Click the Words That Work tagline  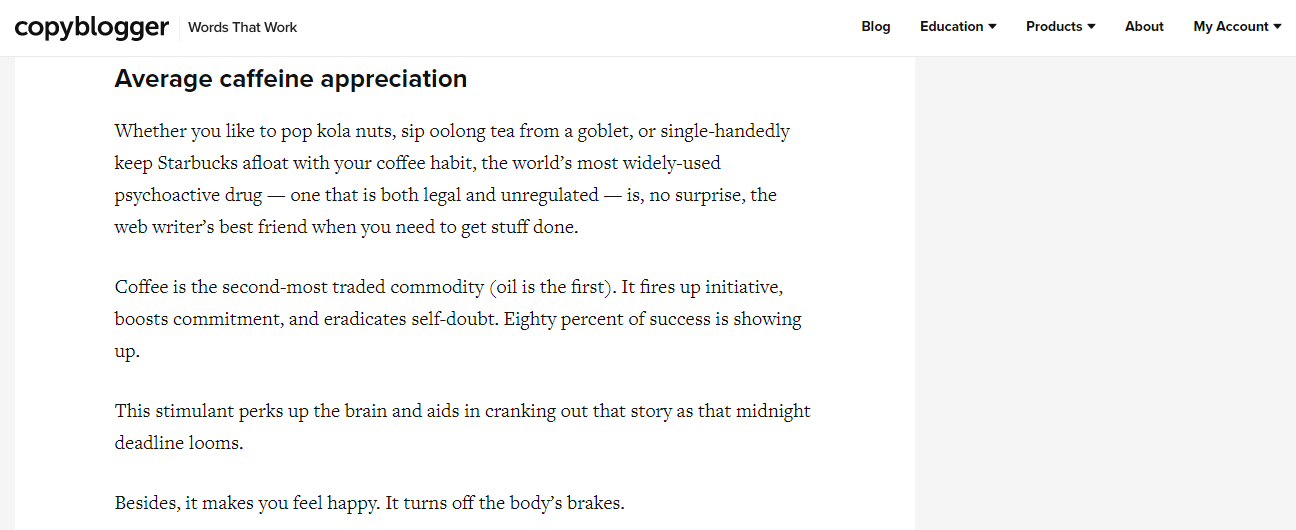pos(243,27)
